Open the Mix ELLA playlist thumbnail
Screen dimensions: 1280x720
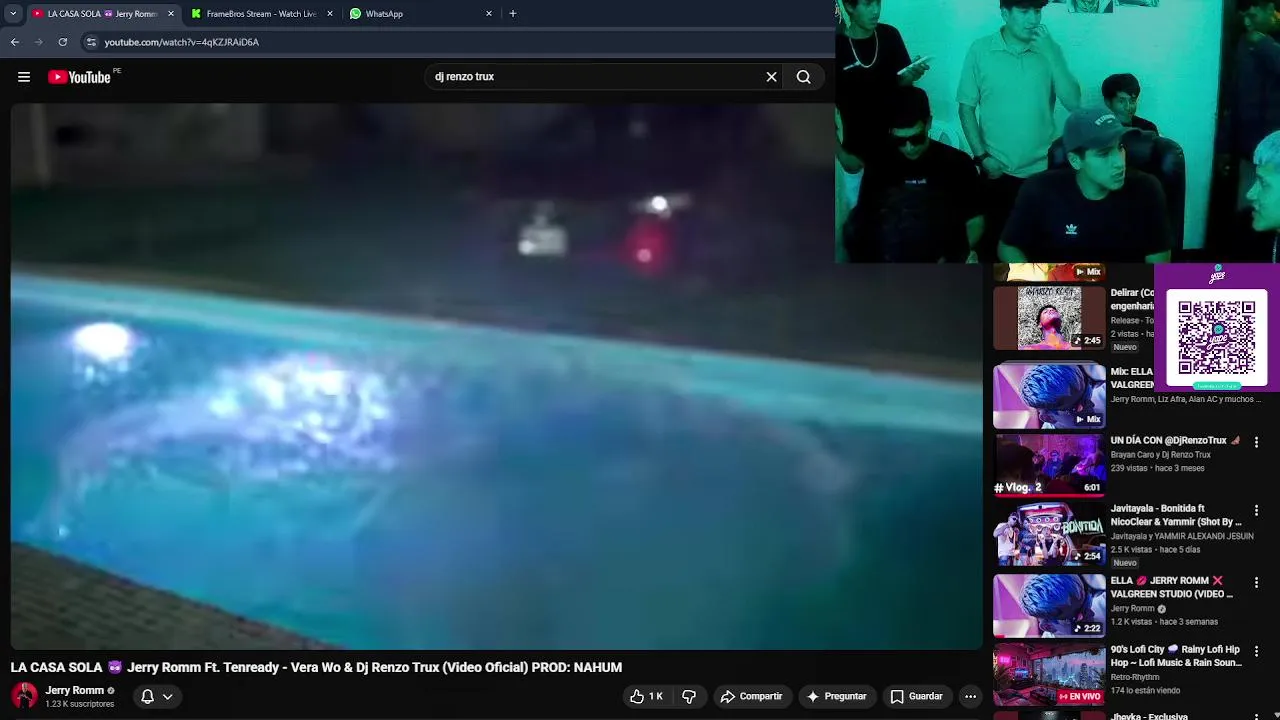(1049, 396)
